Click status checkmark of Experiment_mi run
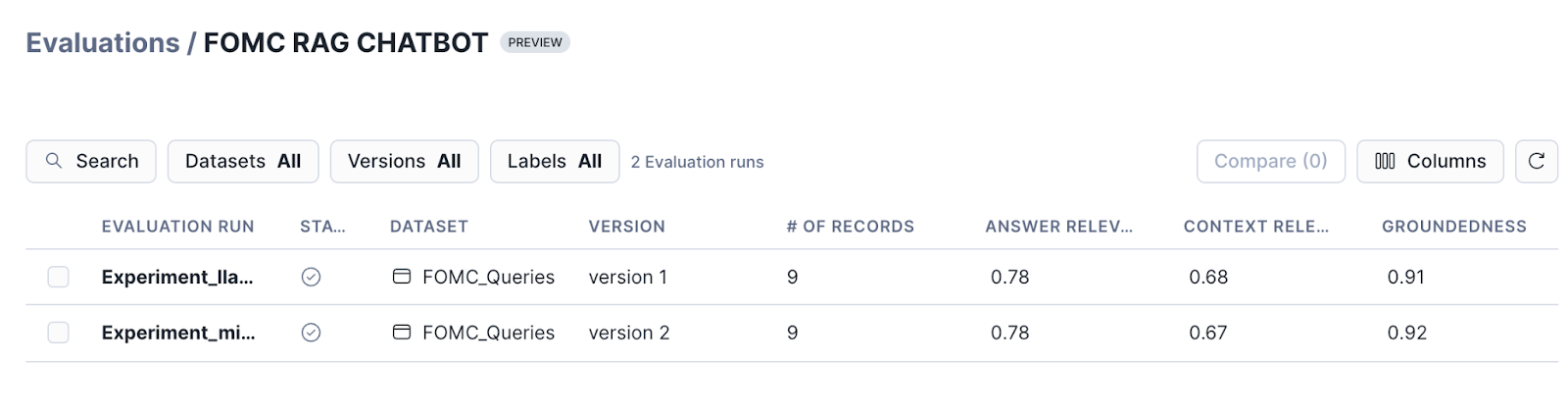The height and width of the screenshot is (414, 1568). 311,333
